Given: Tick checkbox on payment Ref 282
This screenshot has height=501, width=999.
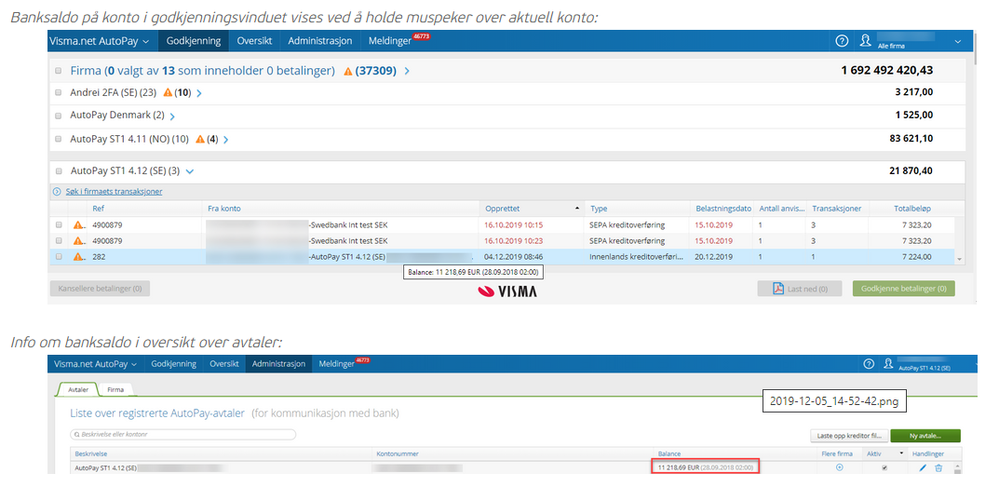Looking at the screenshot, I should (x=59, y=257).
